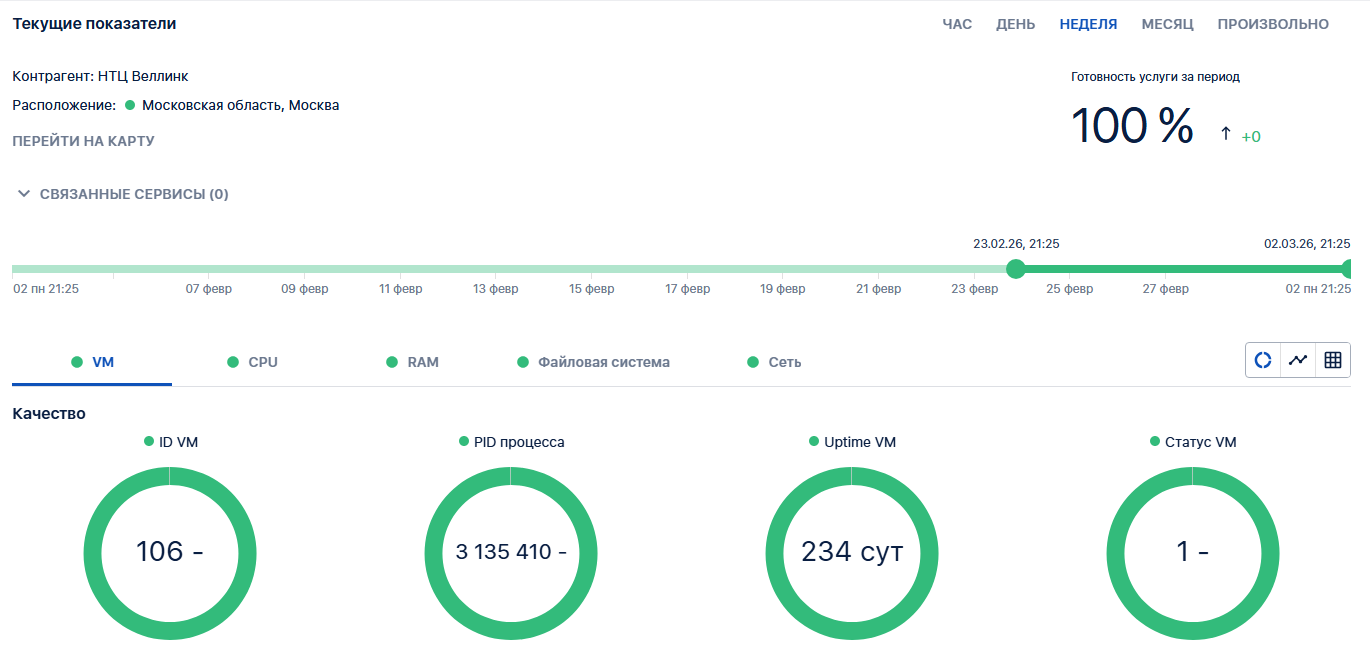Toggle the ID VM legend item
1370x647 pixels.
[171, 442]
